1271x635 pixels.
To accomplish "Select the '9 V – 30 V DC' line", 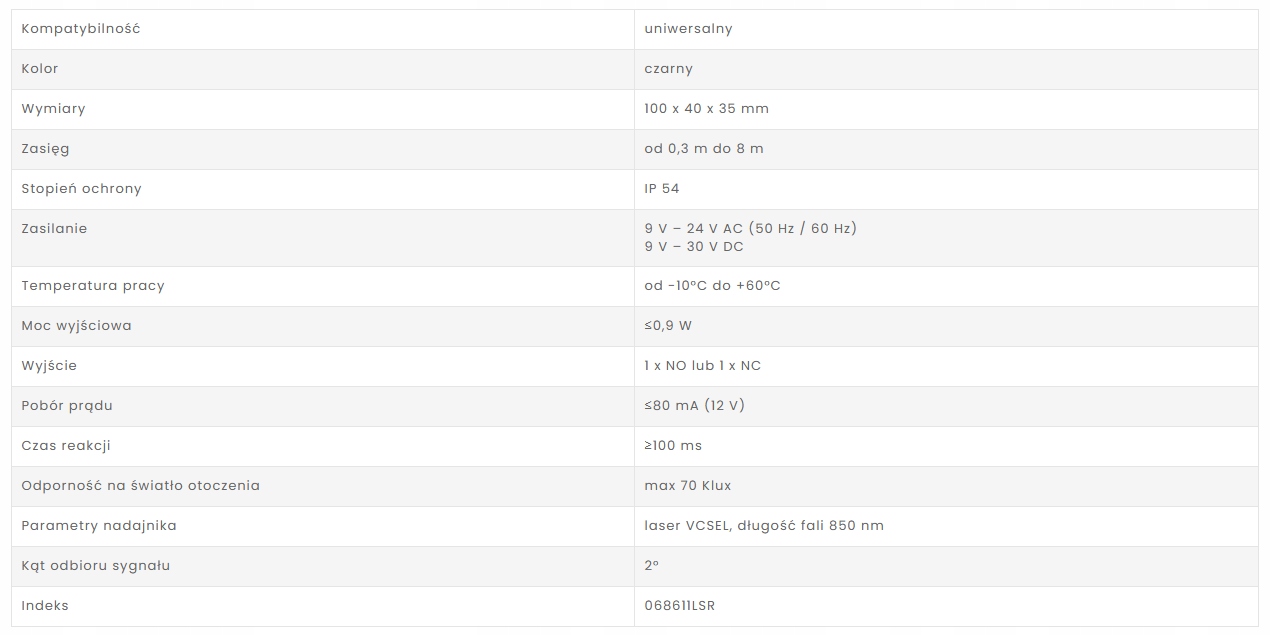I will [x=694, y=247].
